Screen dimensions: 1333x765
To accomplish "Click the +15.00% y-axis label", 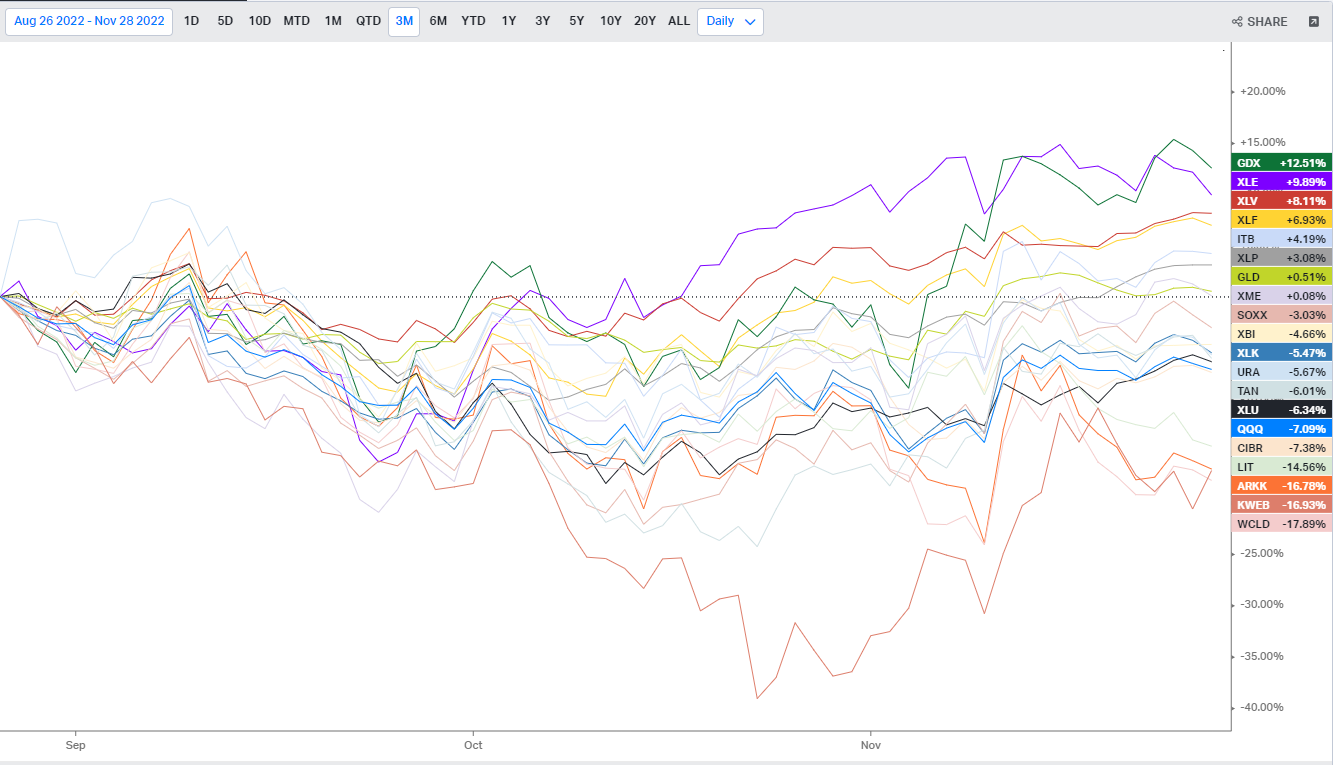I will [1262, 142].
